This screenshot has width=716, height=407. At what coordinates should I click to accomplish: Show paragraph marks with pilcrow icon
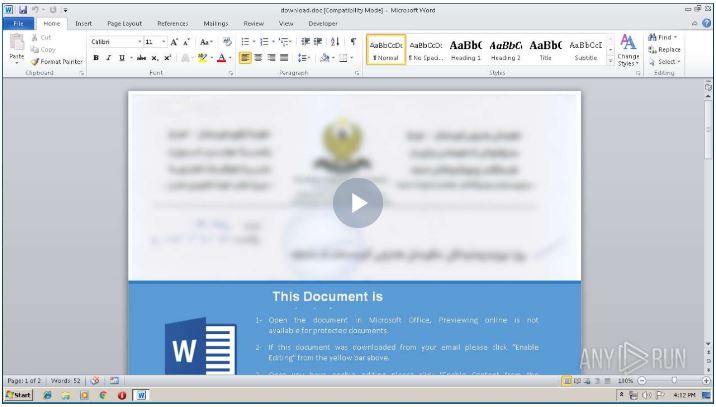coord(353,42)
